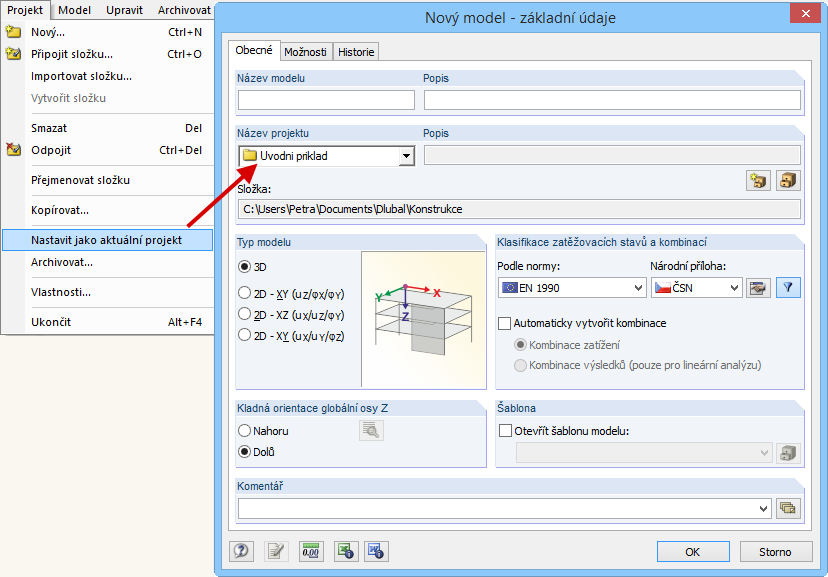Click the Word export info icon
Viewport: 828px width, 577px height.
376,552
